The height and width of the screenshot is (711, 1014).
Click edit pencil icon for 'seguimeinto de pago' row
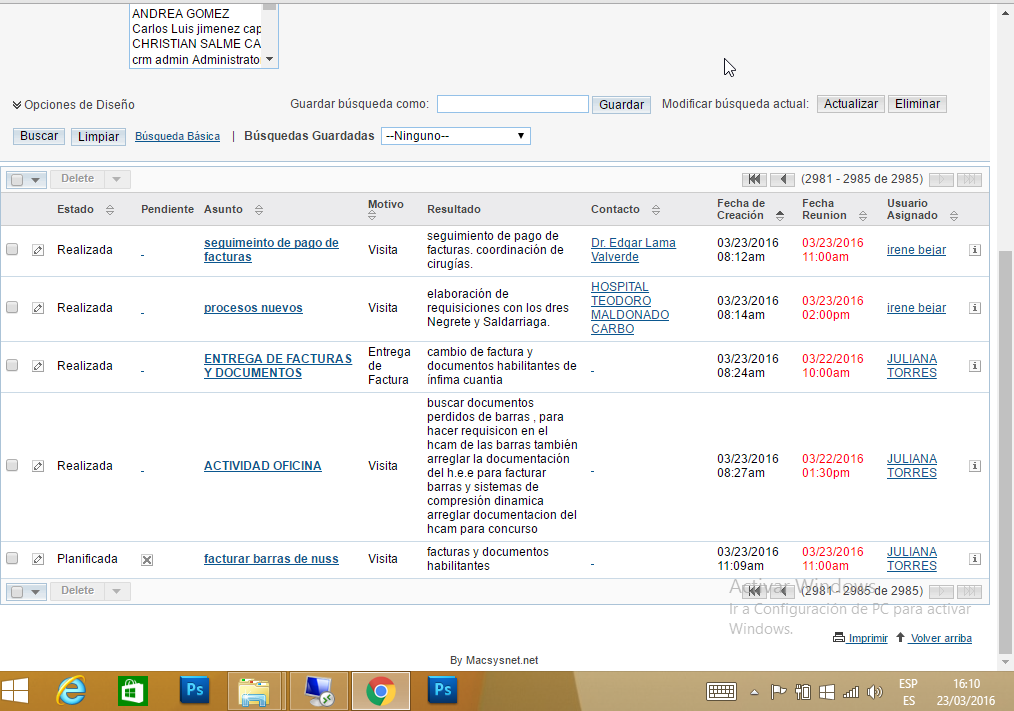38,250
